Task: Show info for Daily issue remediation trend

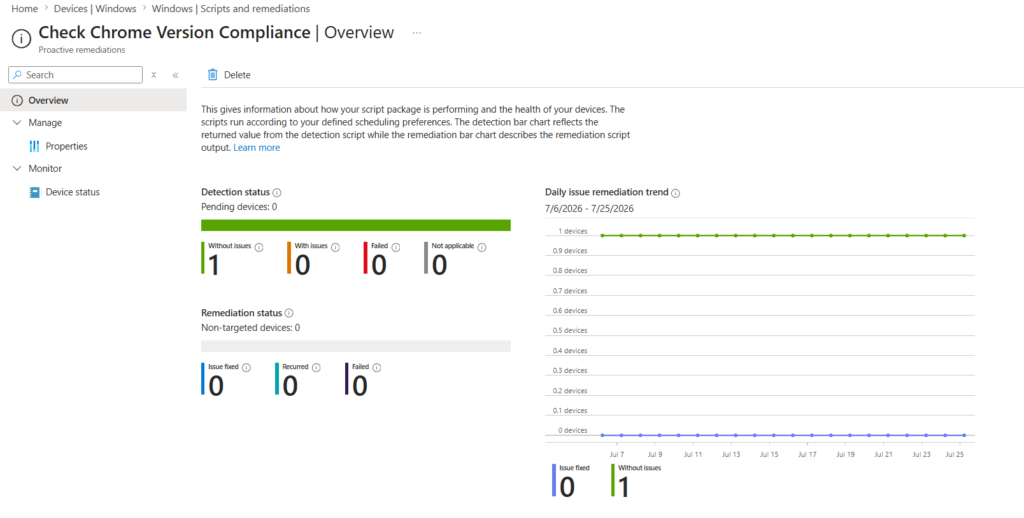Action: [676, 193]
